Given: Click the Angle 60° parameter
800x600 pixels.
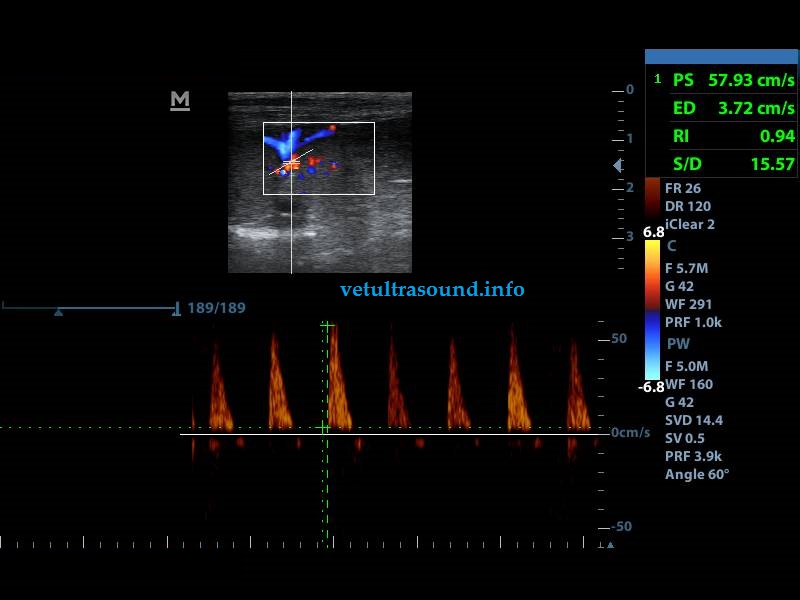Looking at the screenshot, I should coord(697,474).
